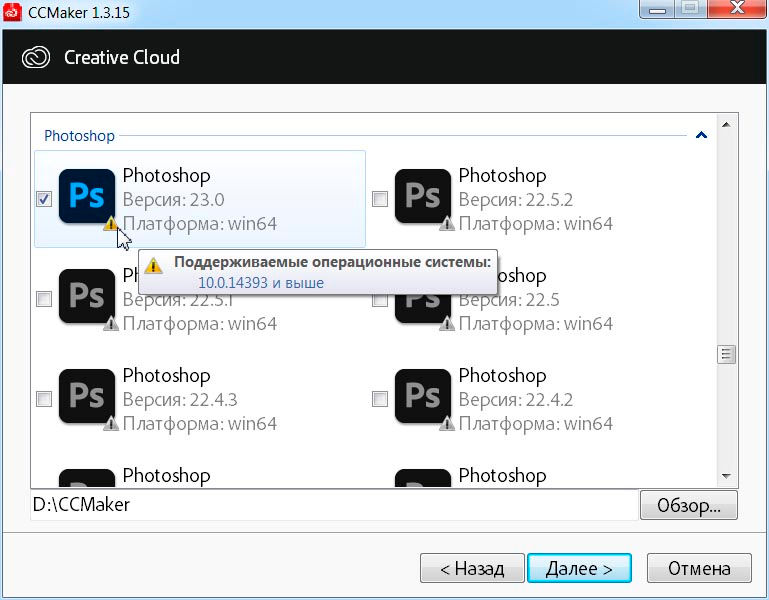The height and width of the screenshot is (600, 769).
Task: Click Платформа: win64 under version 22.4.3
Action: (200, 424)
